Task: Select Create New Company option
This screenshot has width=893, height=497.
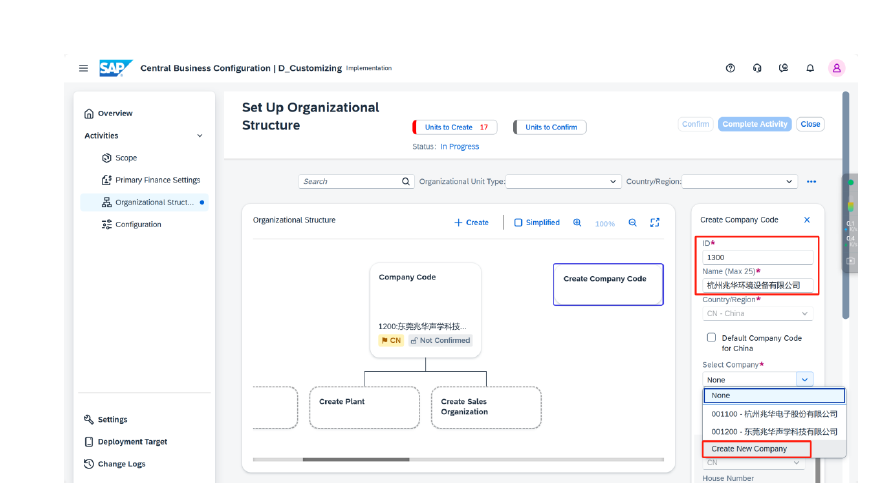Action: [x=749, y=449]
